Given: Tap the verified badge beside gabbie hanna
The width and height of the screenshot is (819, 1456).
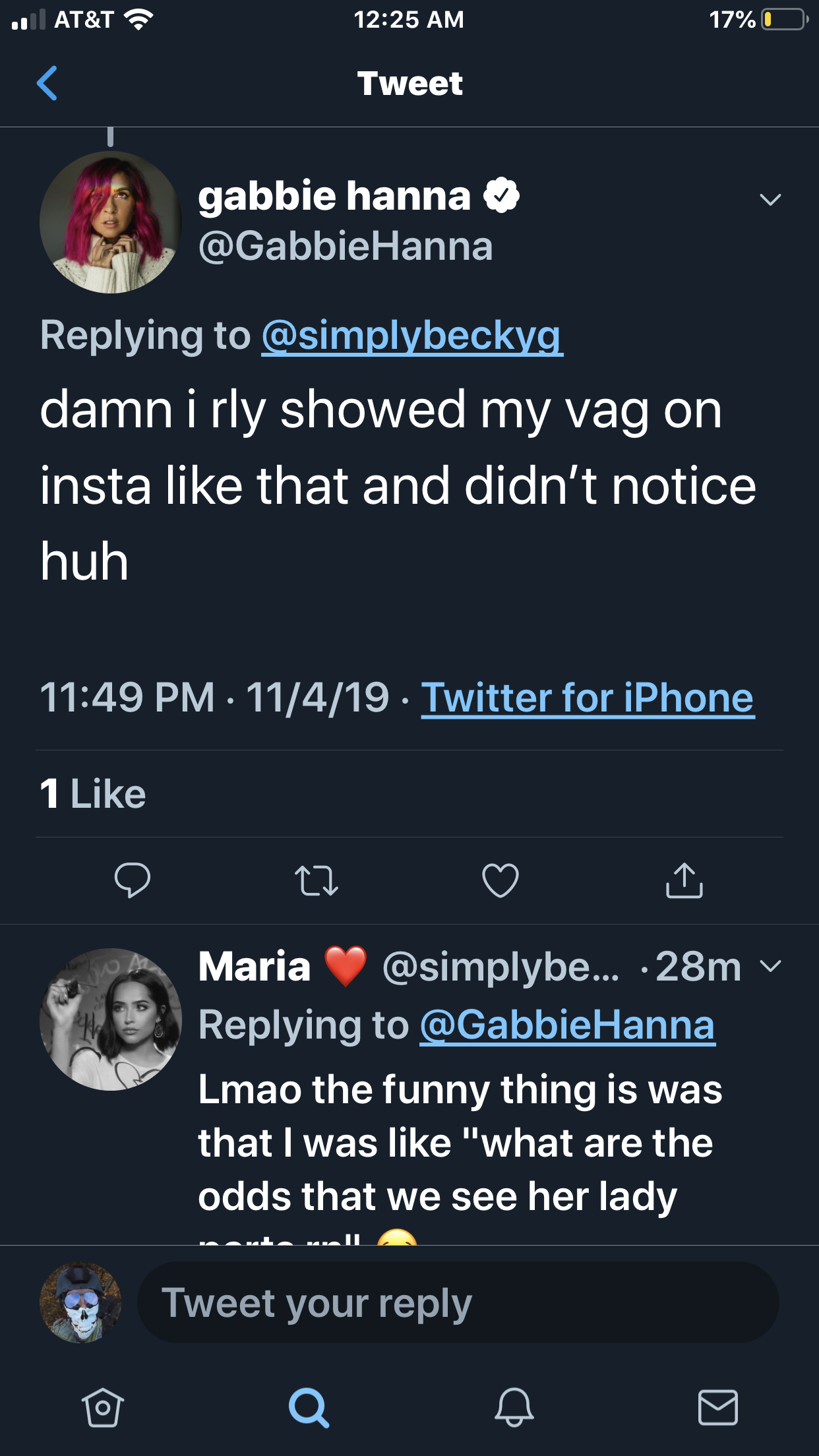Looking at the screenshot, I should coord(502,196).
